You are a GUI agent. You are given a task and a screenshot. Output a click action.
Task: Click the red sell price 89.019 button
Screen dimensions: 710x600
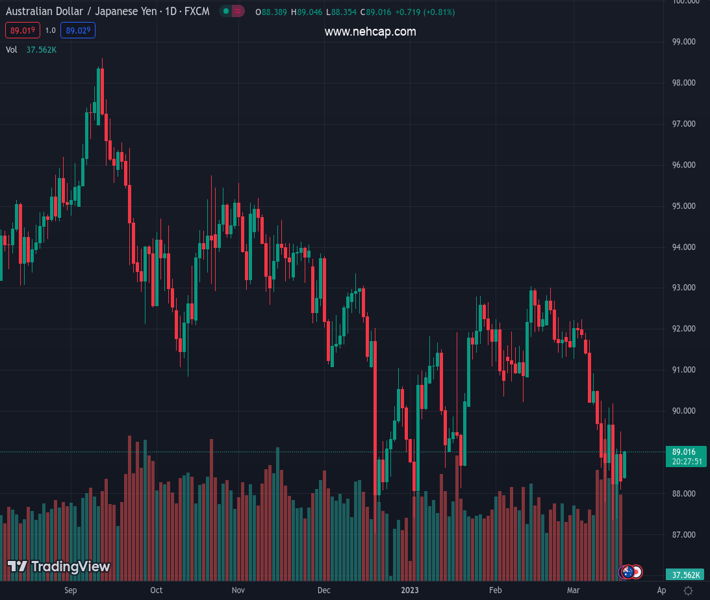pos(22,31)
